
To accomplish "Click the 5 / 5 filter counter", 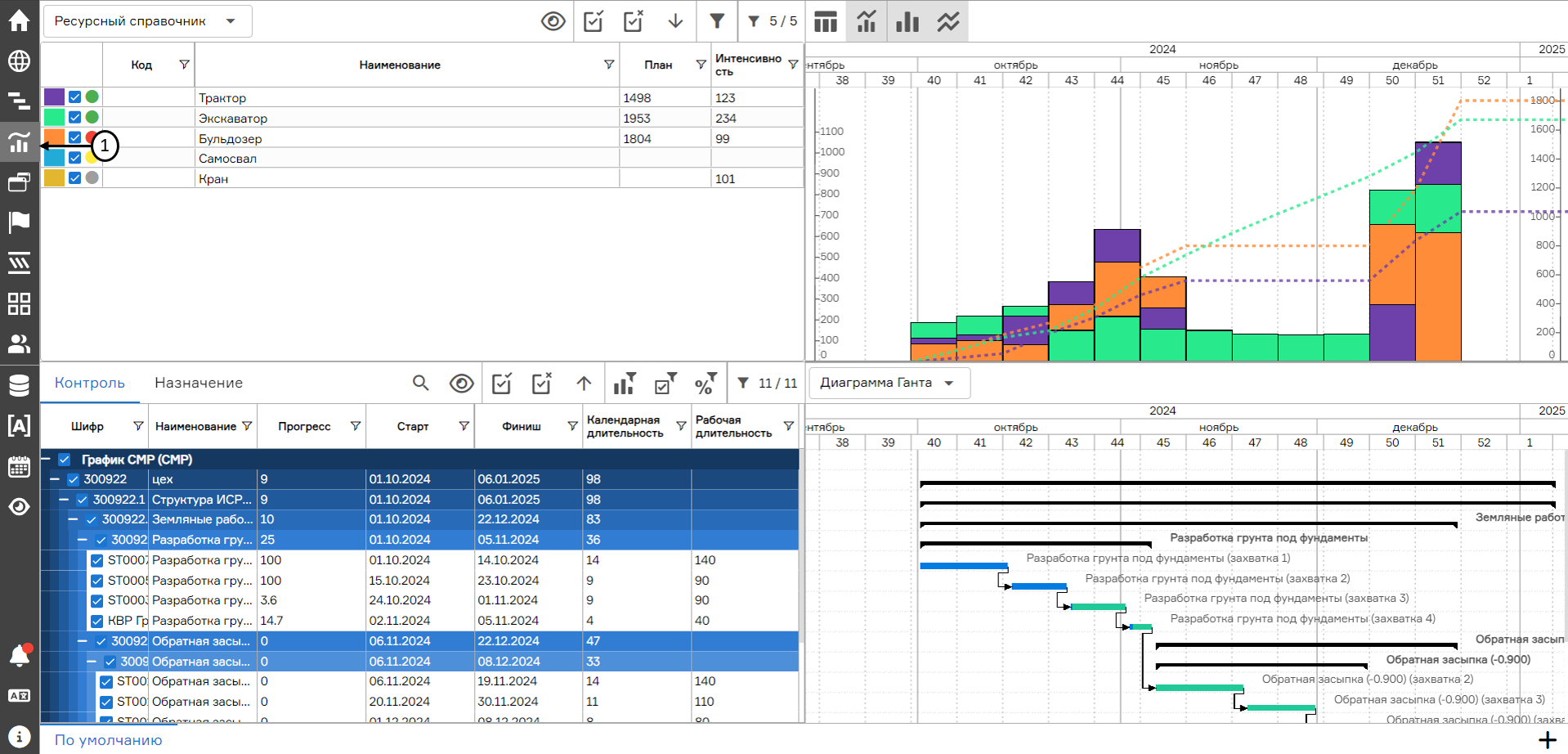I will pos(773,21).
